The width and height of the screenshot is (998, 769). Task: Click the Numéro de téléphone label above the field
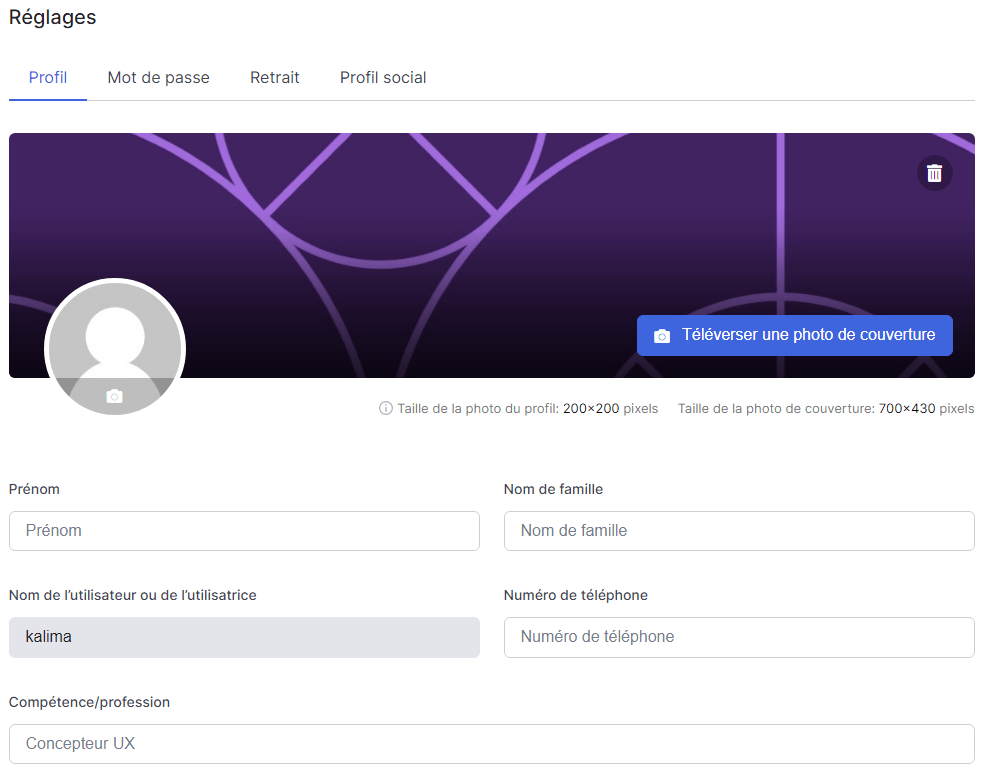pyautogui.click(x=575, y=595)
